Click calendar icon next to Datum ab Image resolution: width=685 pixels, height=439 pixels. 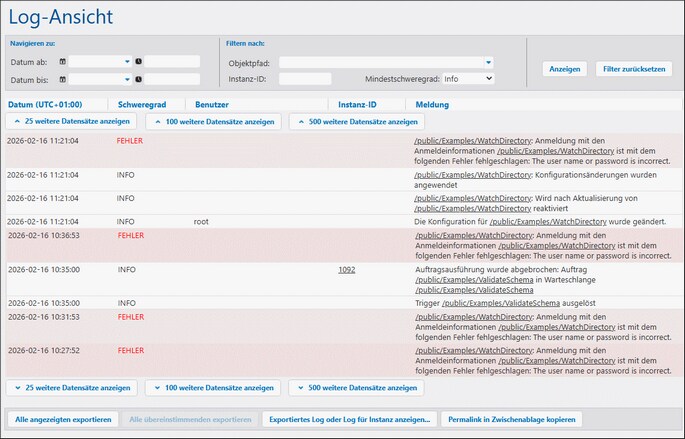click(62, 62)
